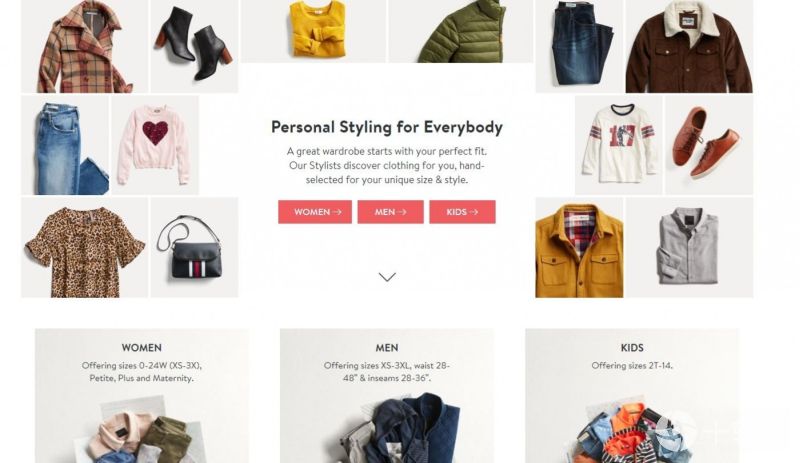Image resolution: width=800 pixels, height=463 pixels.
Task: Select the number 17 jersey tee thumbnail
Action: pyautogui.click(x=619, y=145)
